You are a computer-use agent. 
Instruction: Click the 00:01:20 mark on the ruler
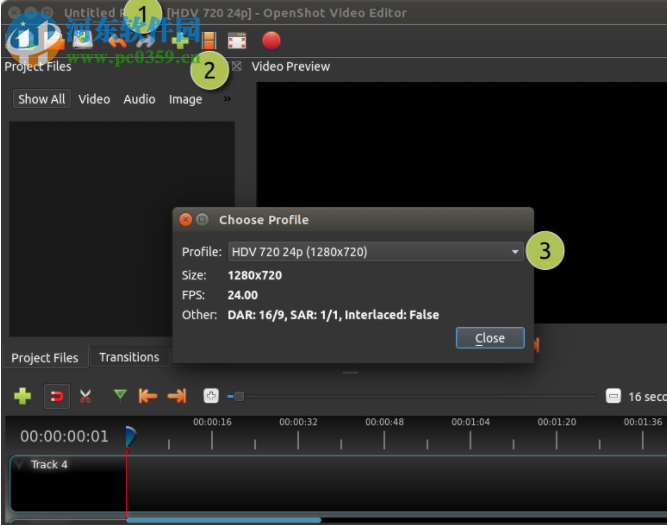556,422
